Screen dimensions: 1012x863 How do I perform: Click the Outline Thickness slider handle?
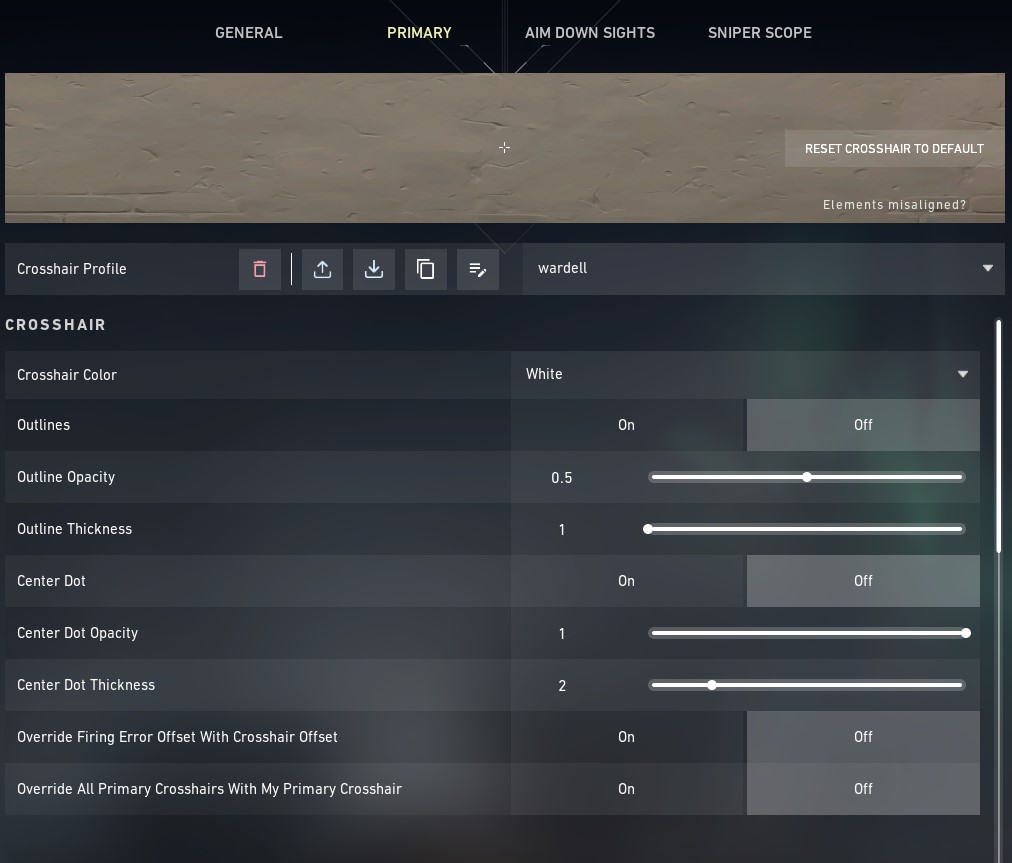point(647,529)
